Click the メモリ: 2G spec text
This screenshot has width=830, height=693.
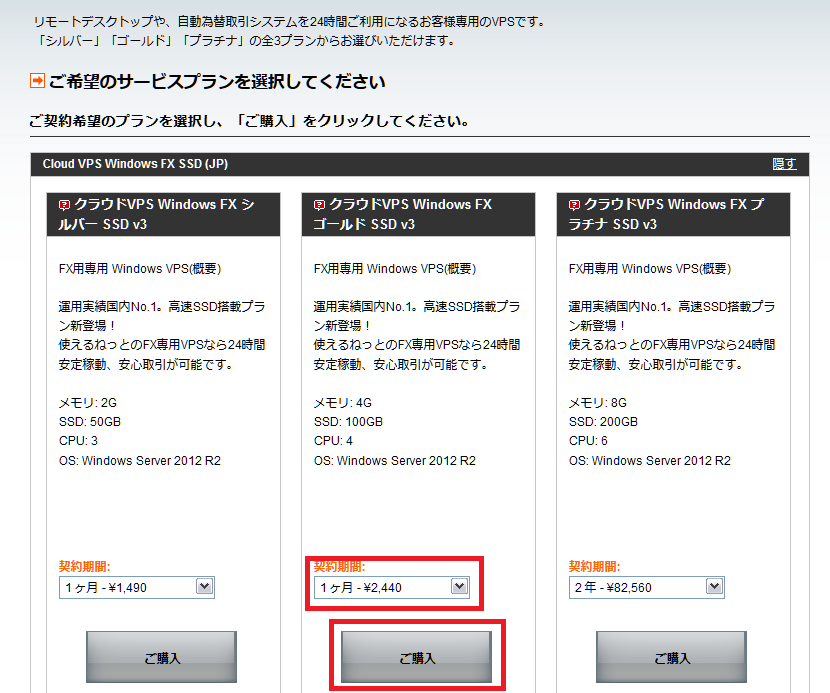point(88,403)
